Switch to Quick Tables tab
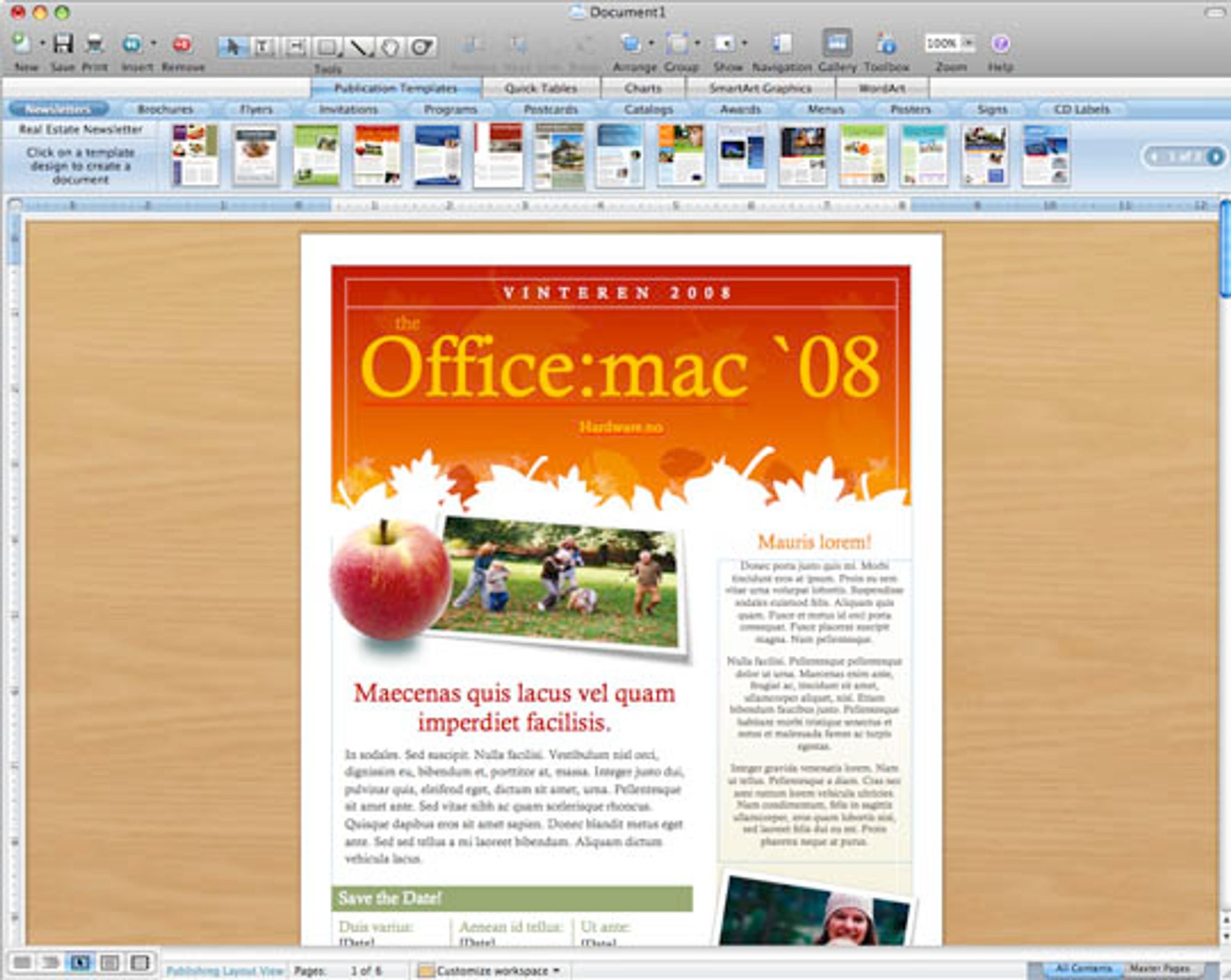Viewport: 1231px width, 980px height. pyautogui.click(x=541, y=88)
